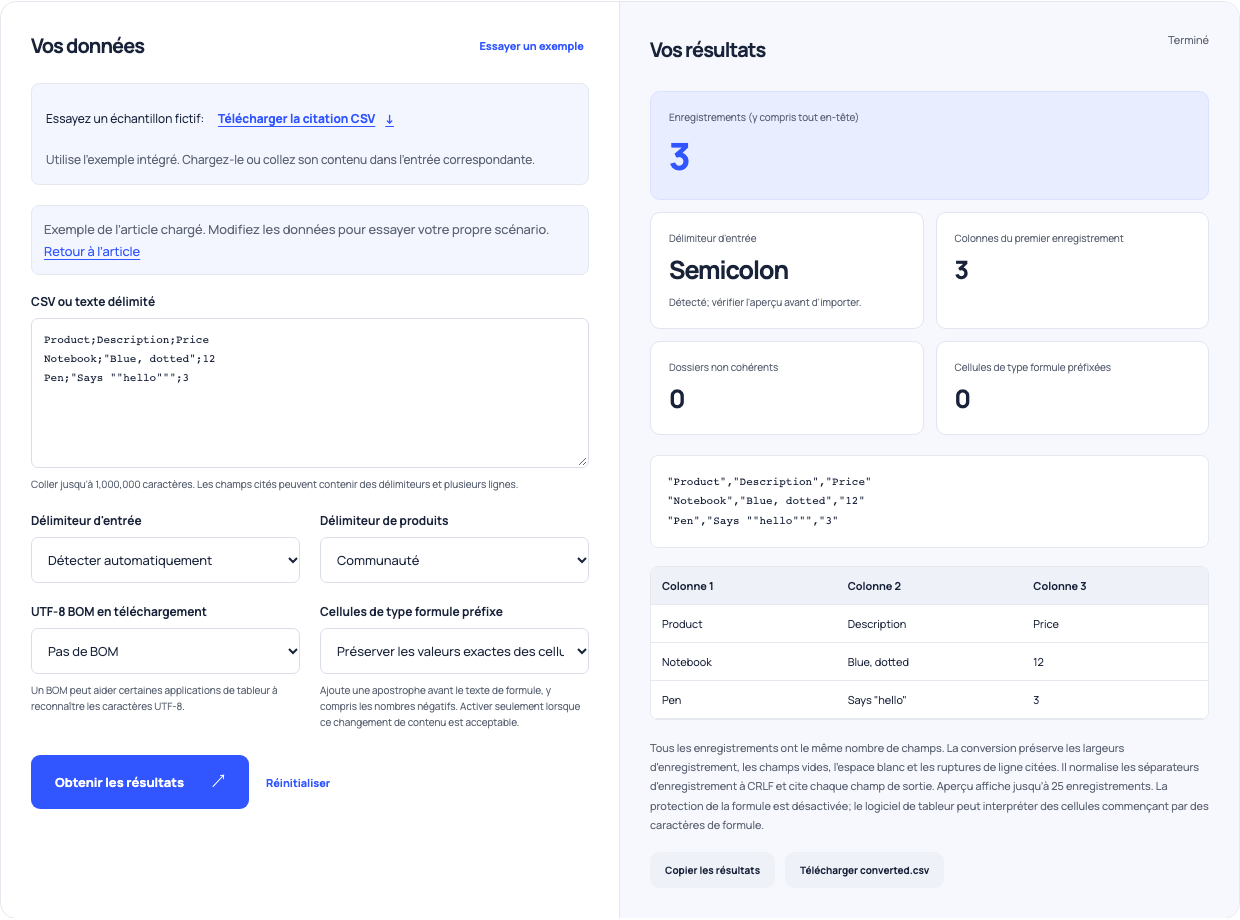Click the Vos données heading
Image resolution: width=1240 pixels, height=920 pixels.
pos(88,46)
